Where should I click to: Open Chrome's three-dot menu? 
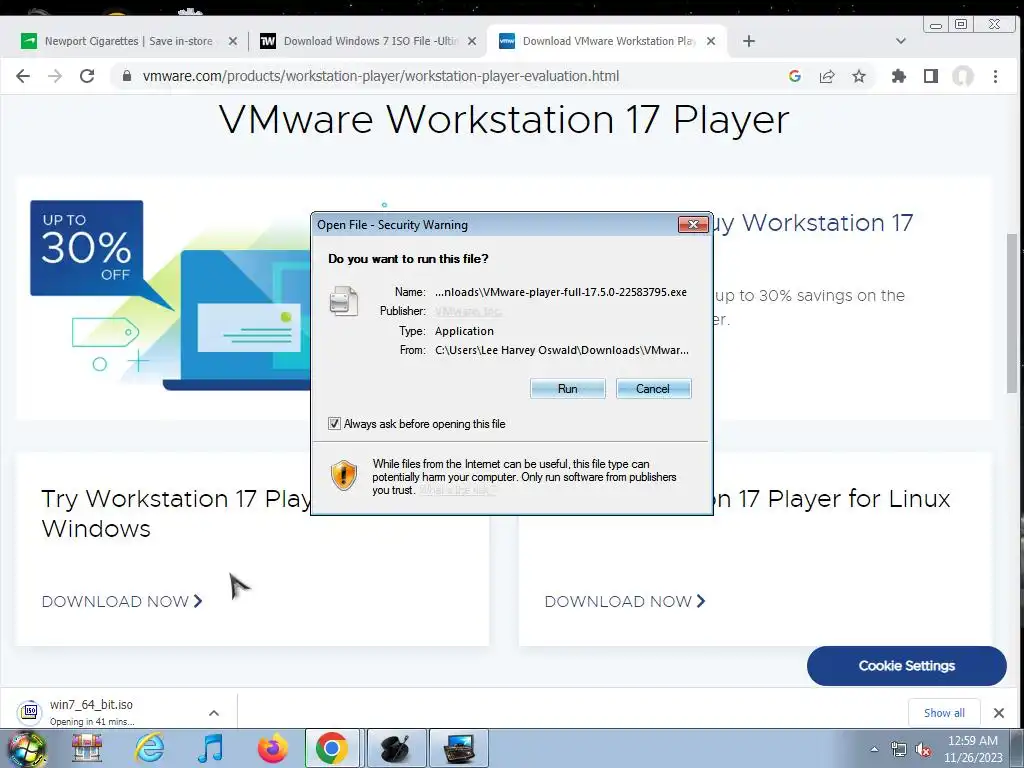(x=995, y=76)
